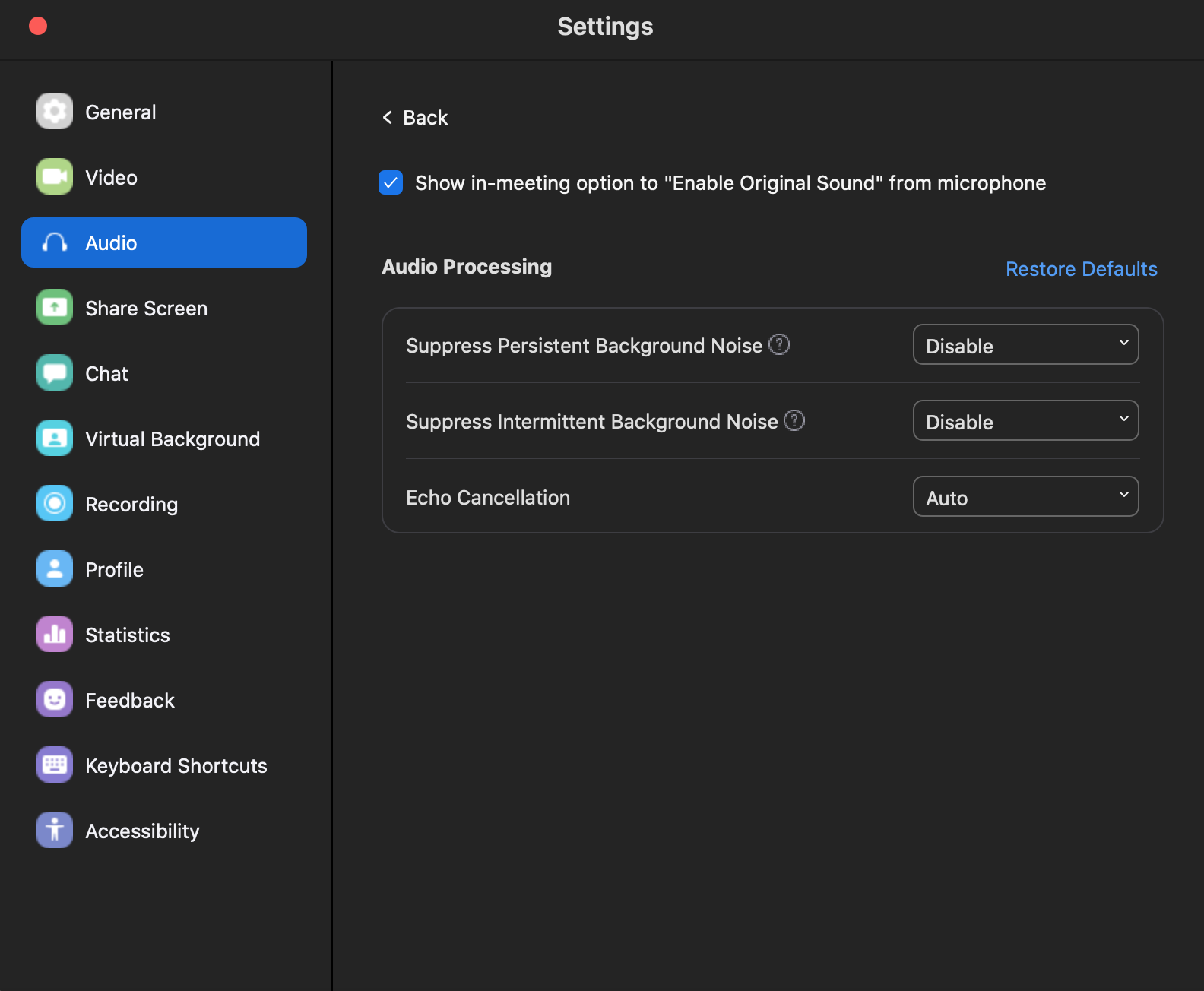Open help for Suppress Persistent Background Noise
The width and height of the screenshot is (1204, 991).
click(x=779, y=344)
